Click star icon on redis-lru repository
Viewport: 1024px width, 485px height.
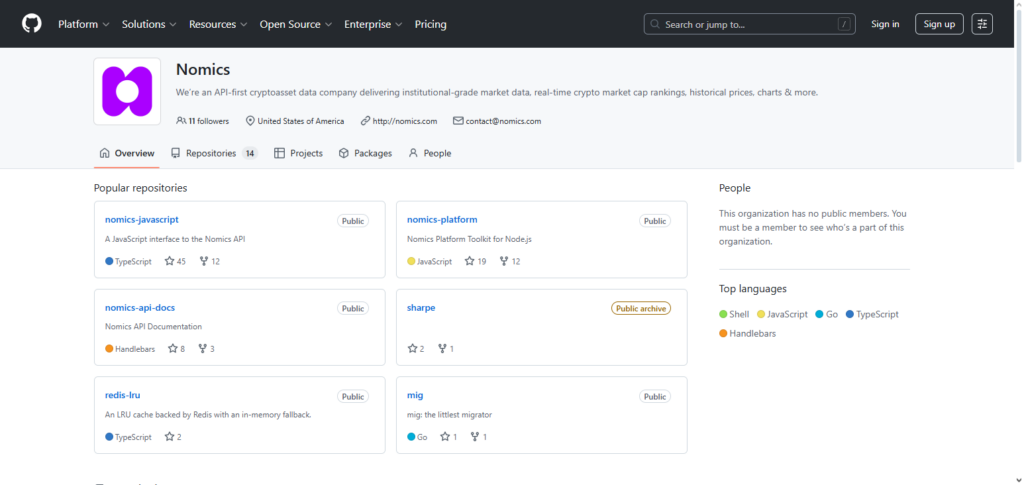click(x=169, y=437)
